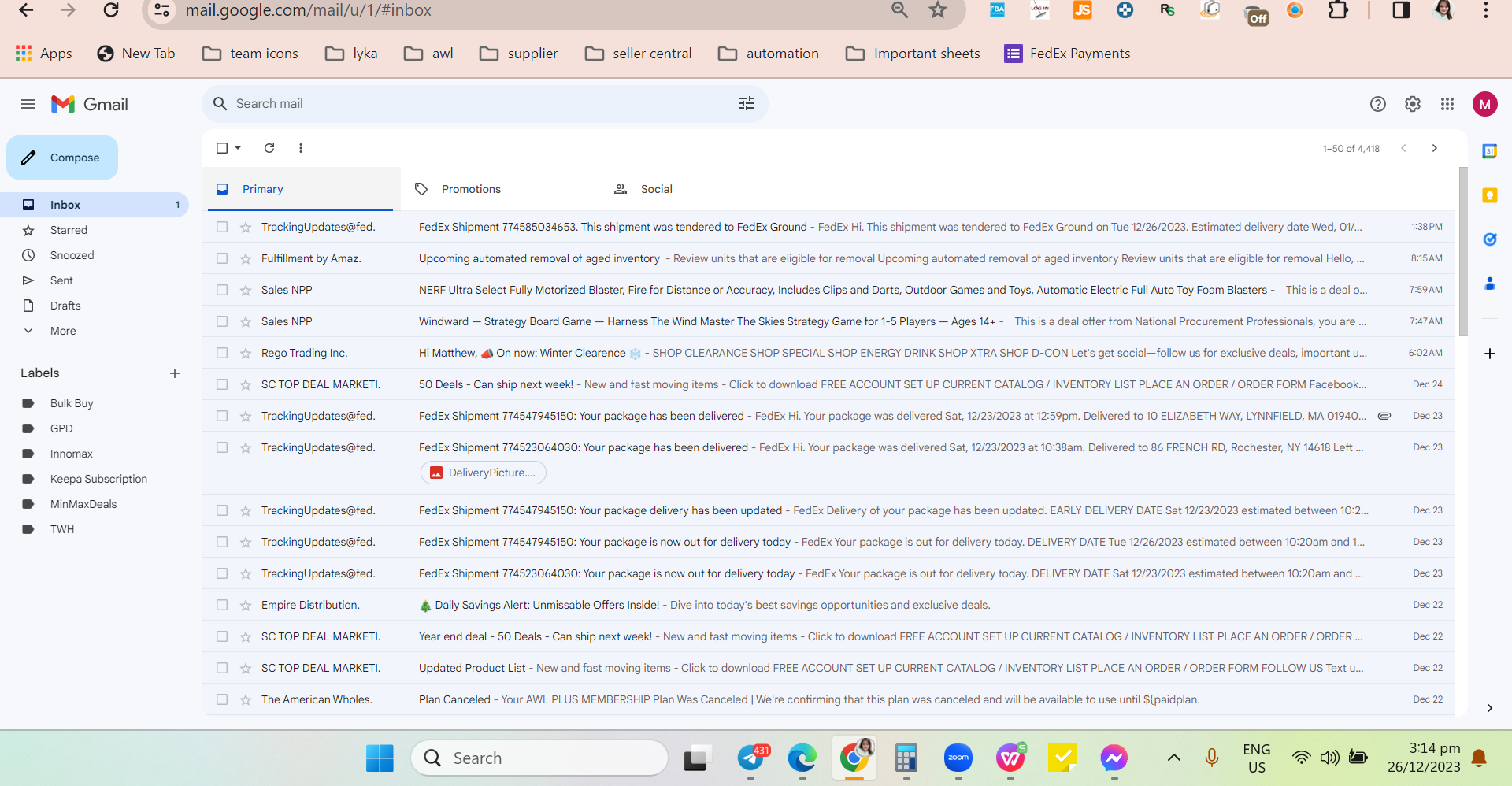
Task: Open Messenger from taskbar
Action: pyautogui.click(x=1114, y=758)
